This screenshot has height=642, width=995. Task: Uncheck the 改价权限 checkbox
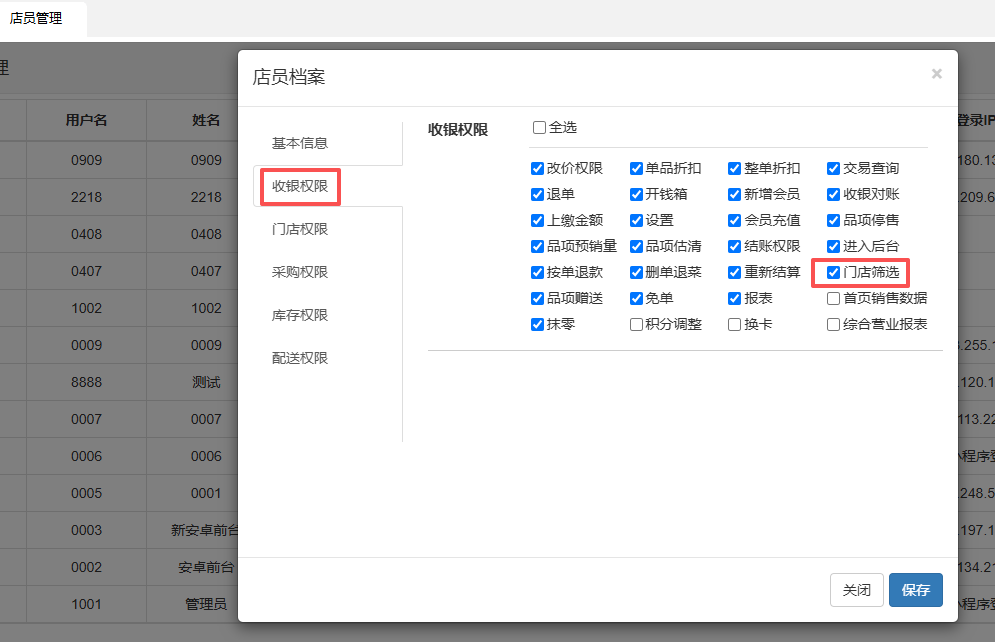coord(538,168)
